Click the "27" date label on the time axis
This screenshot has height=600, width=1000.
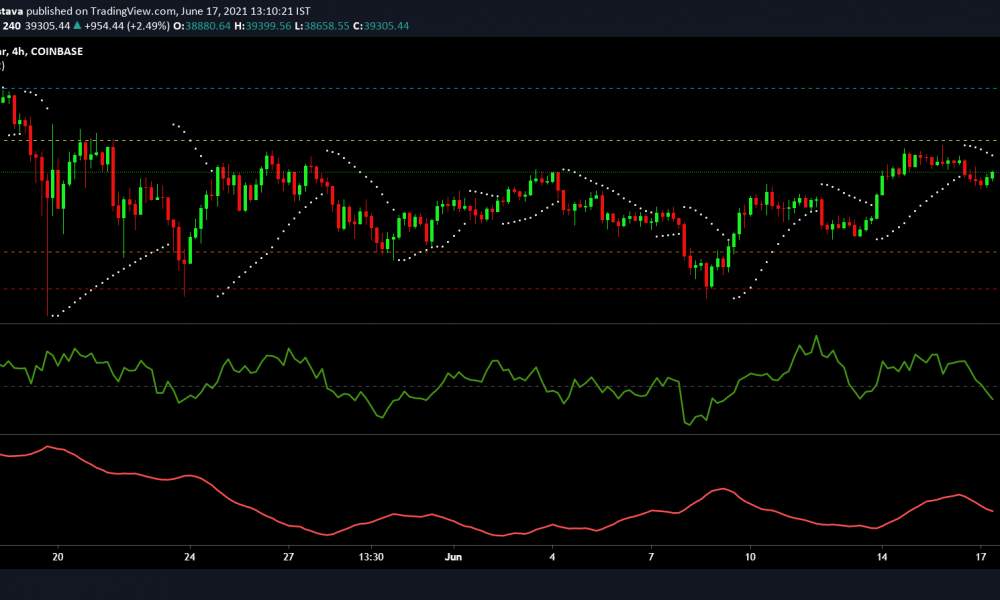[x=289, y=557]
